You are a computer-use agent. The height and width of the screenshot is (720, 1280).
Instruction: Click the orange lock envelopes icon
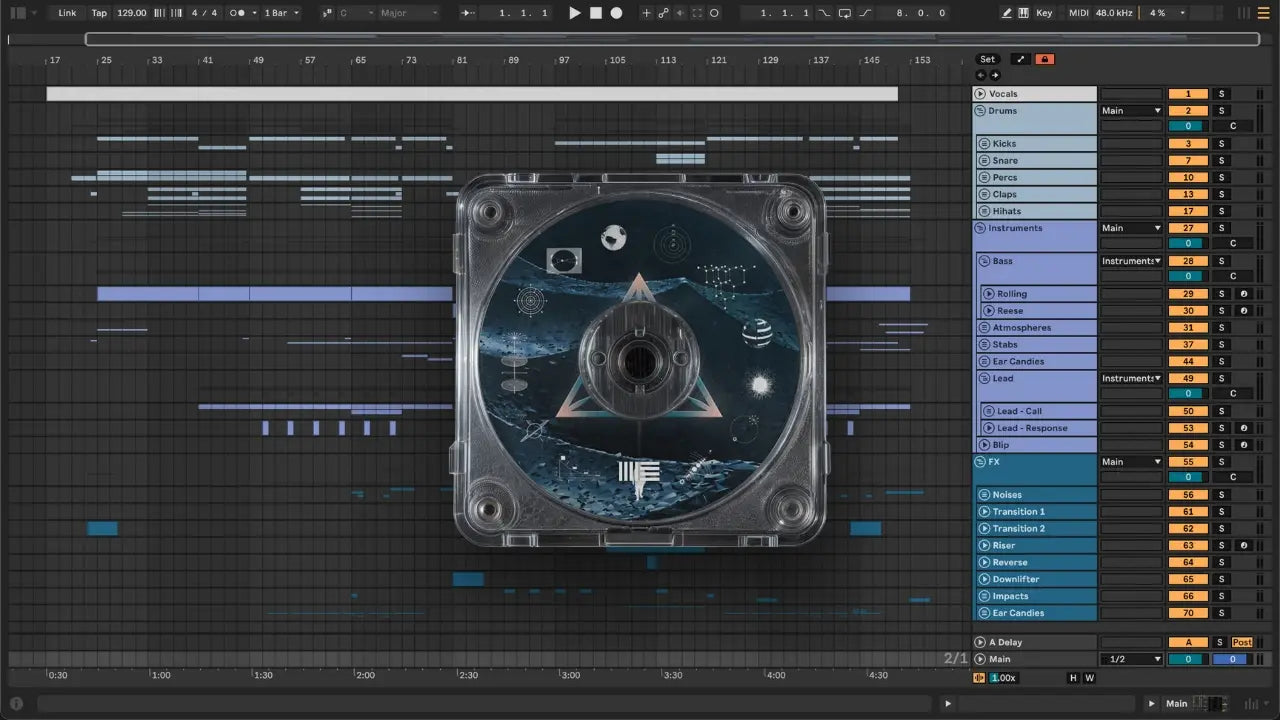pyautogui.click(x=1045, y=59)
